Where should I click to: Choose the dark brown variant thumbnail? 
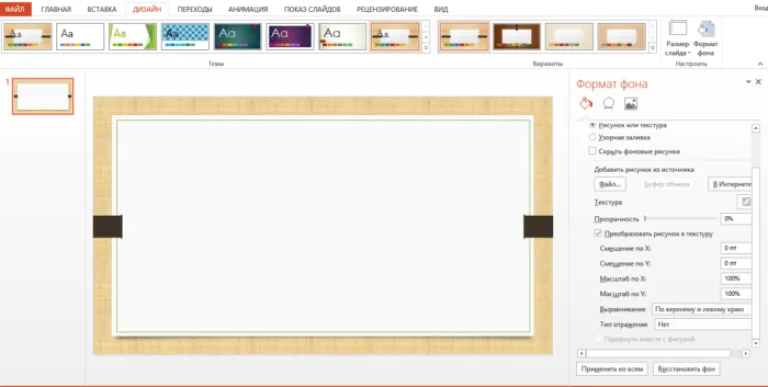pyautogui.click(x=516, y=36)
